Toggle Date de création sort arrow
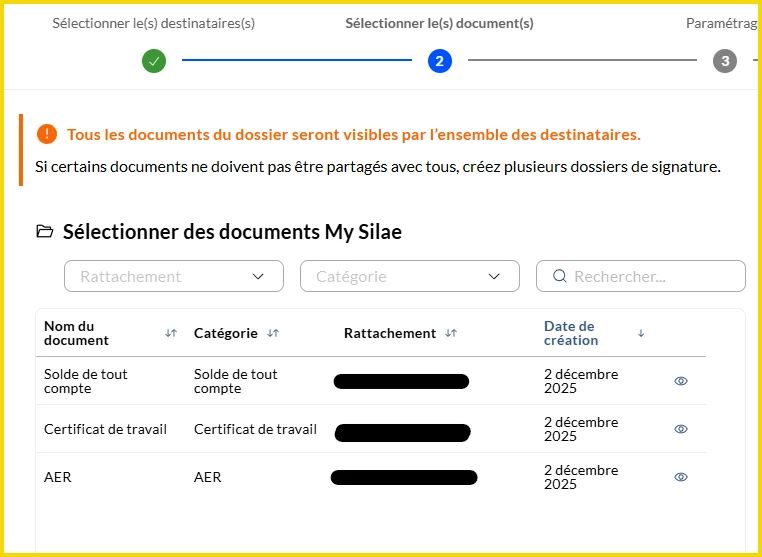762x557 pixels. 641,334
